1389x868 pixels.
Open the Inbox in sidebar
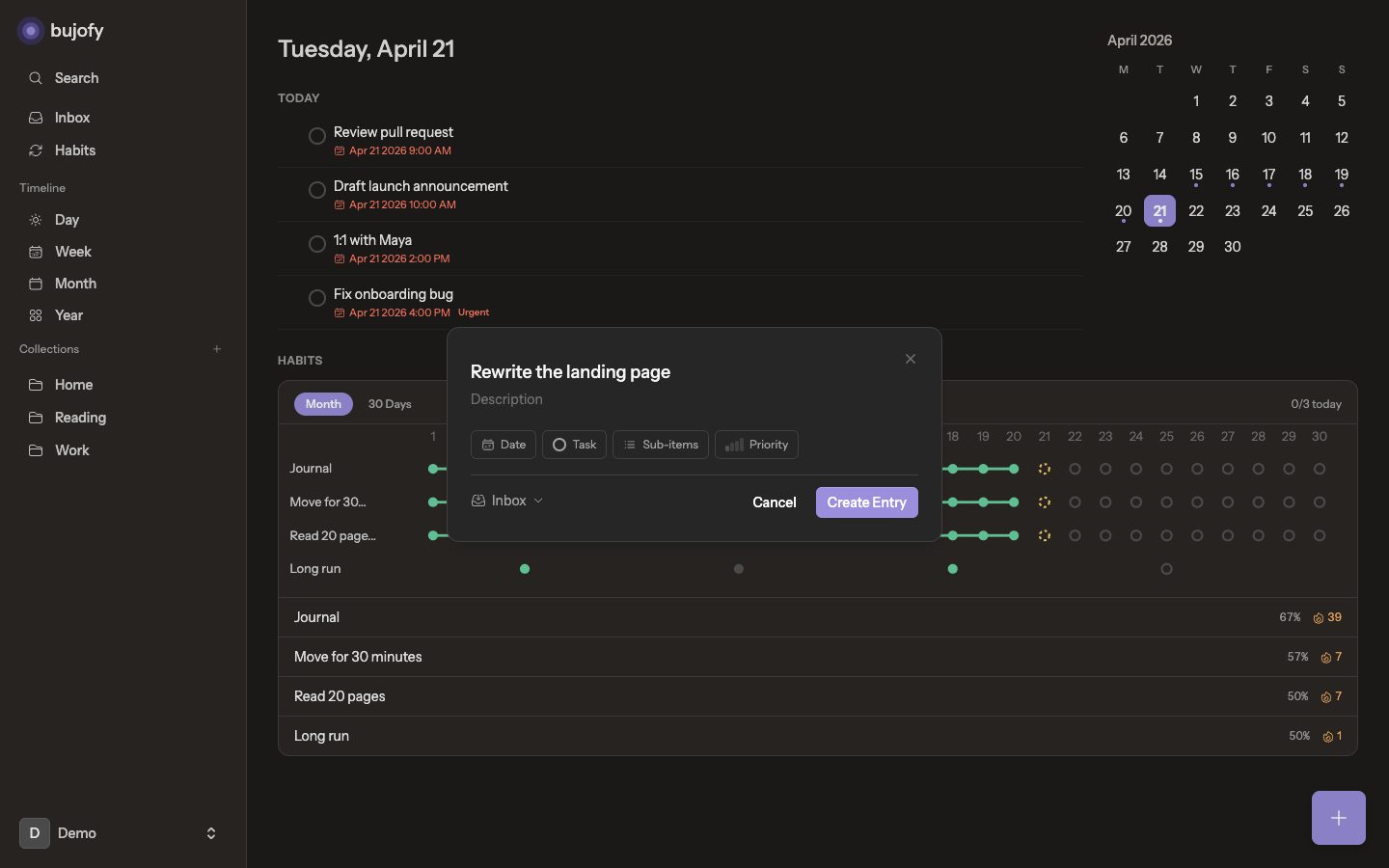123,118
